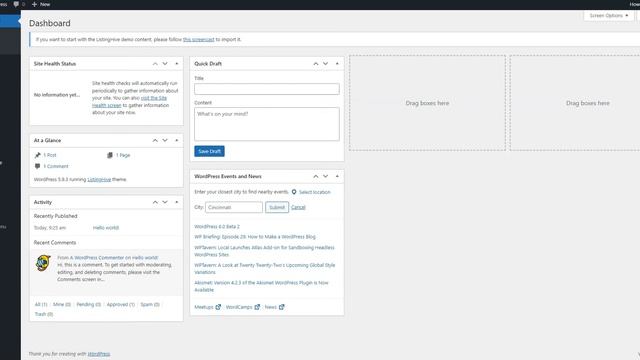Open the 1 Page link
This screenshot has width=640, height=360.
(123, 155)
